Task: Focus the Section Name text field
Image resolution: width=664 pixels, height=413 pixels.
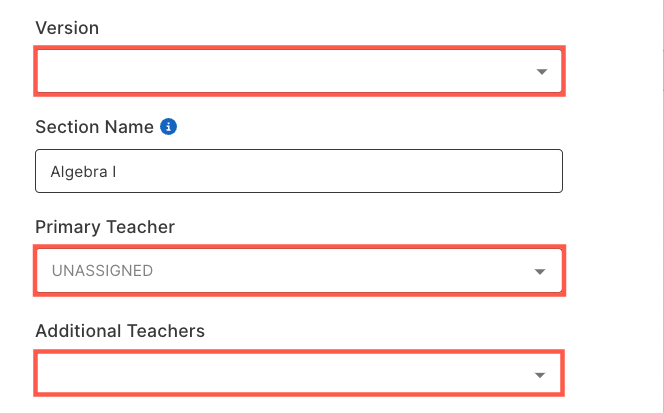Action: click(x=299, y=171)
